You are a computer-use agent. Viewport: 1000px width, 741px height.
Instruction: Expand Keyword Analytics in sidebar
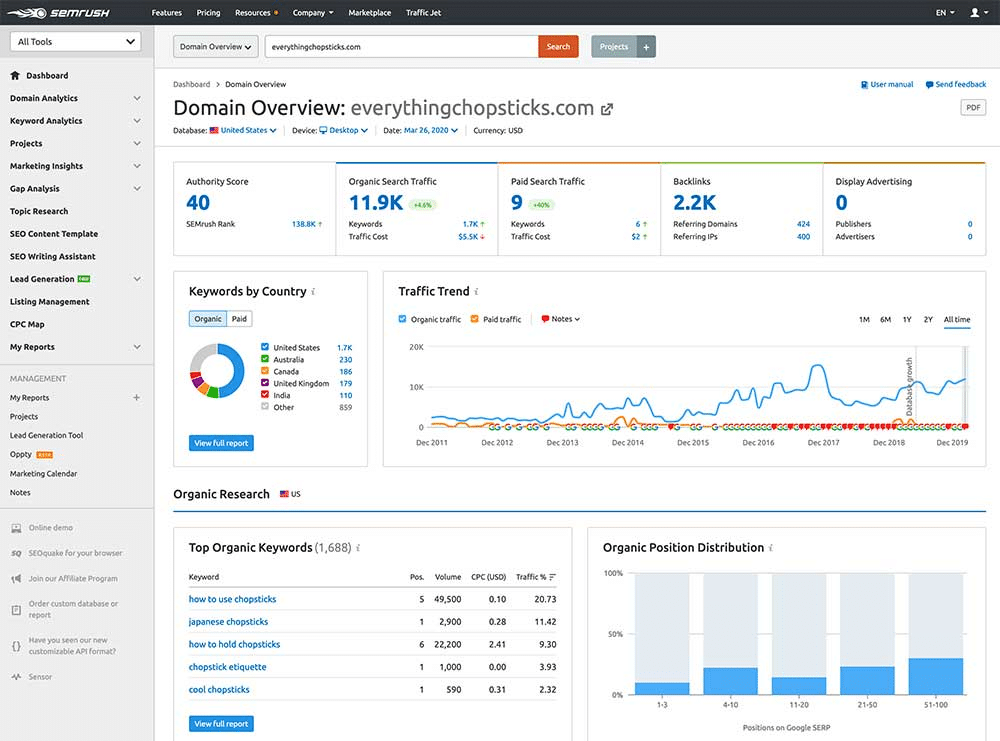point(75,121)
